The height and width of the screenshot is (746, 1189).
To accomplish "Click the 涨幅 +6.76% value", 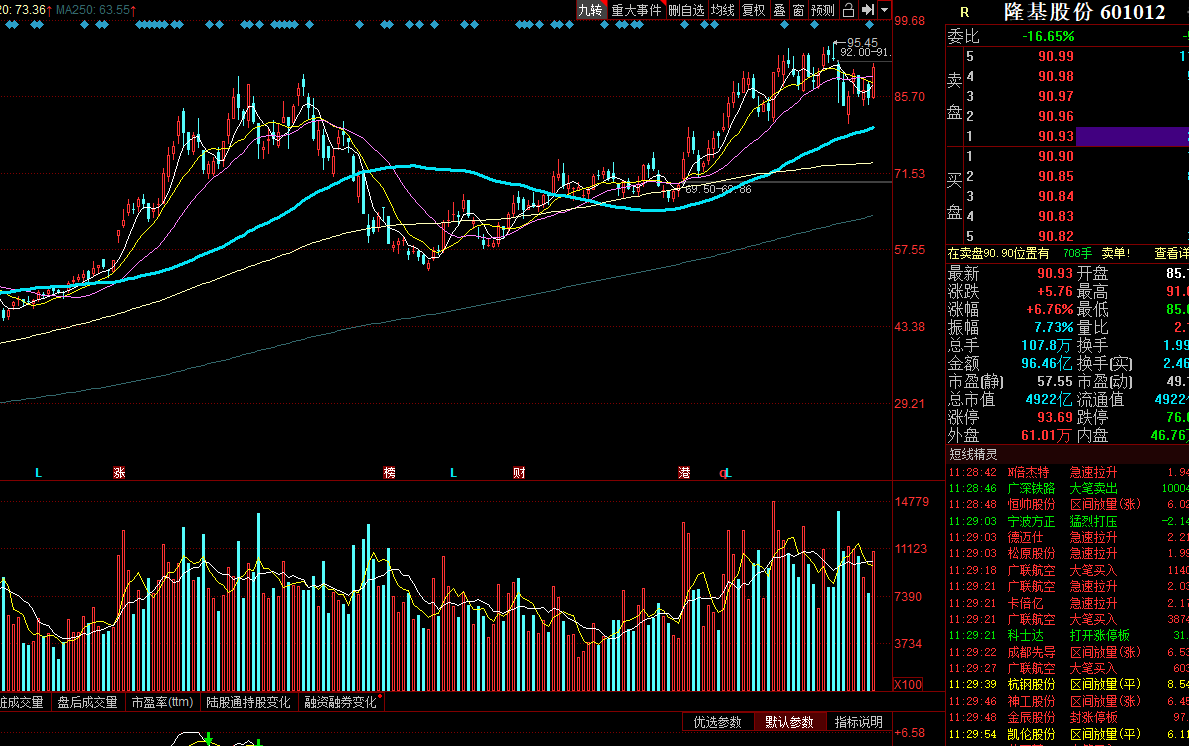I will (1049, 309).
